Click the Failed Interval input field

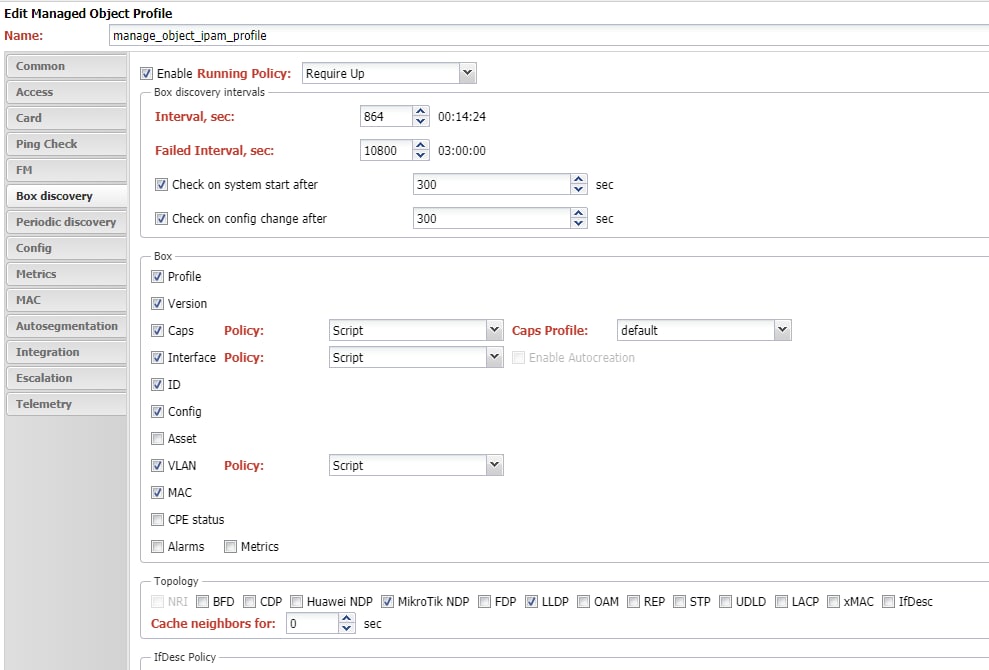[387, 151]
